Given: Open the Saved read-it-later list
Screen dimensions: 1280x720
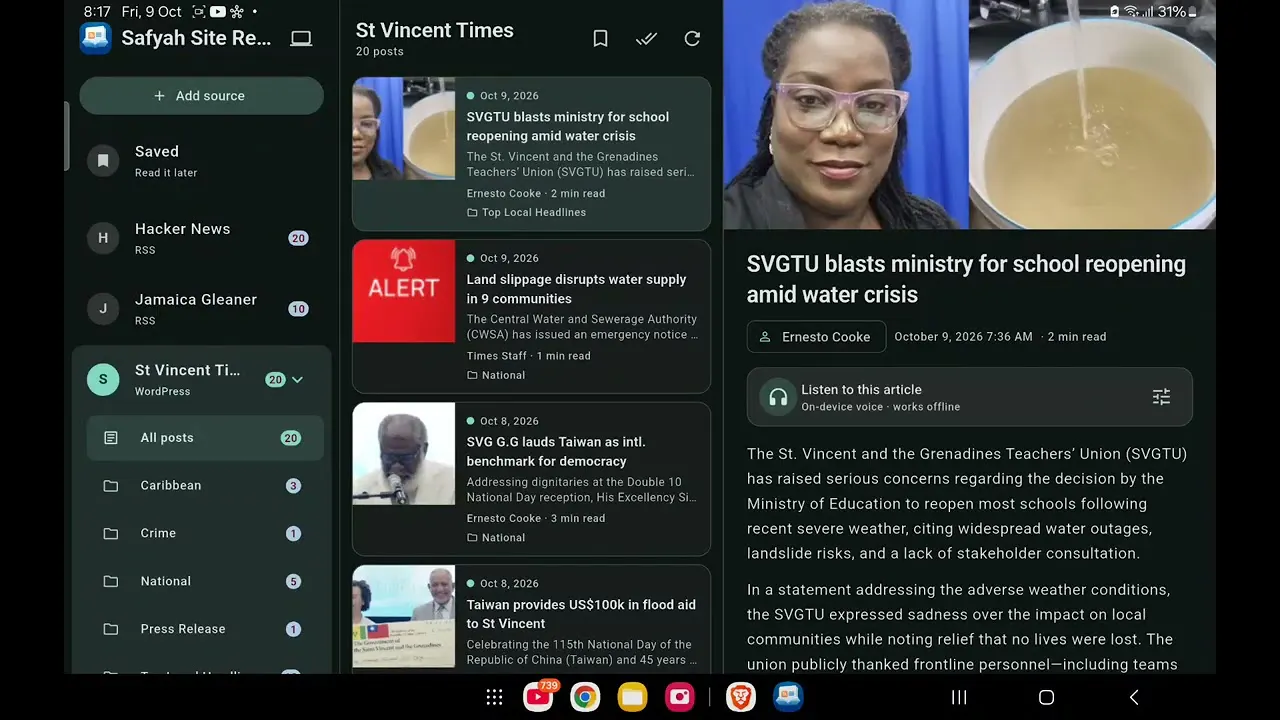Looking at the screenshot, I should point(201,160).
